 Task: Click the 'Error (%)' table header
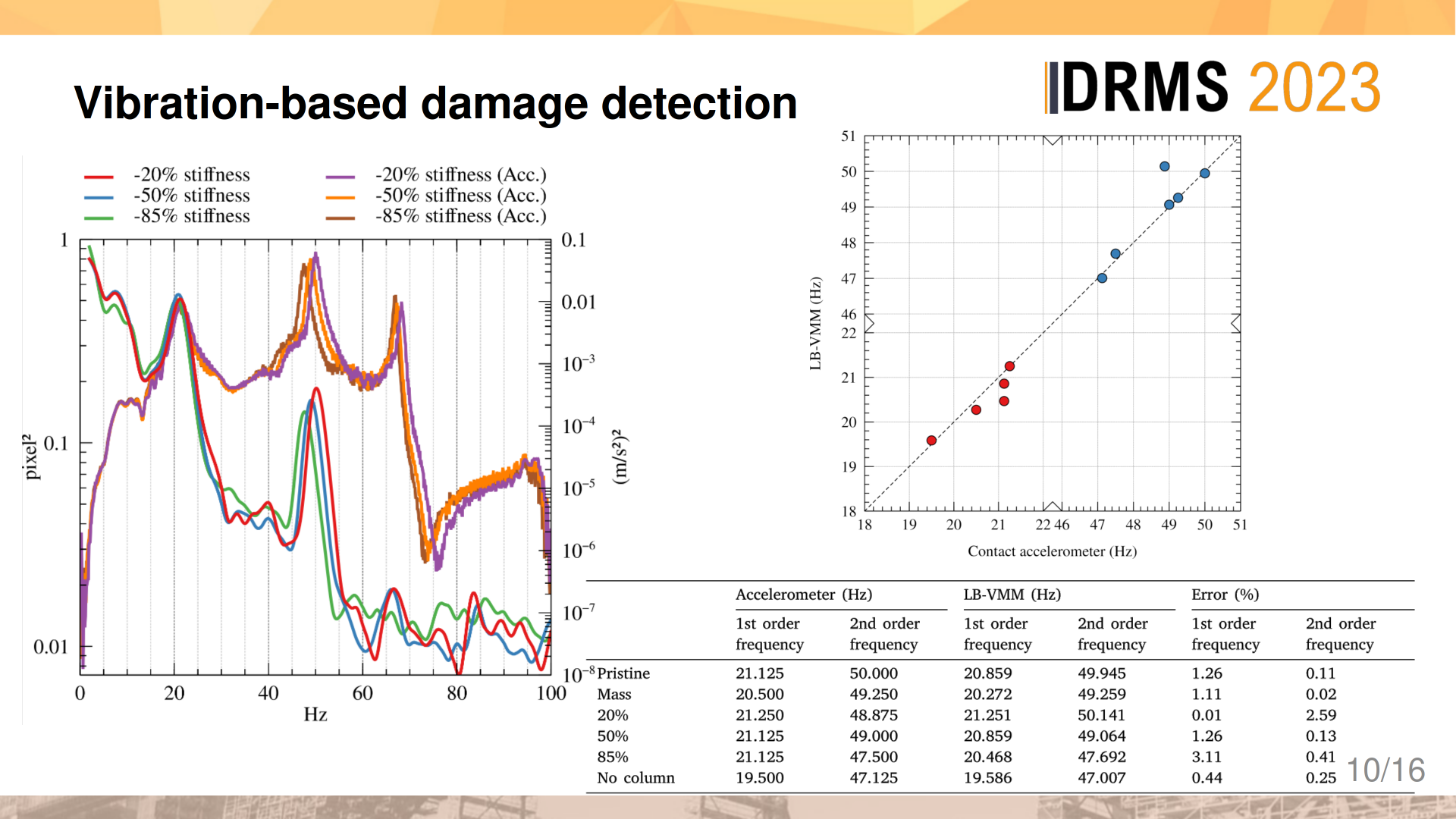tap(1225, 595)
